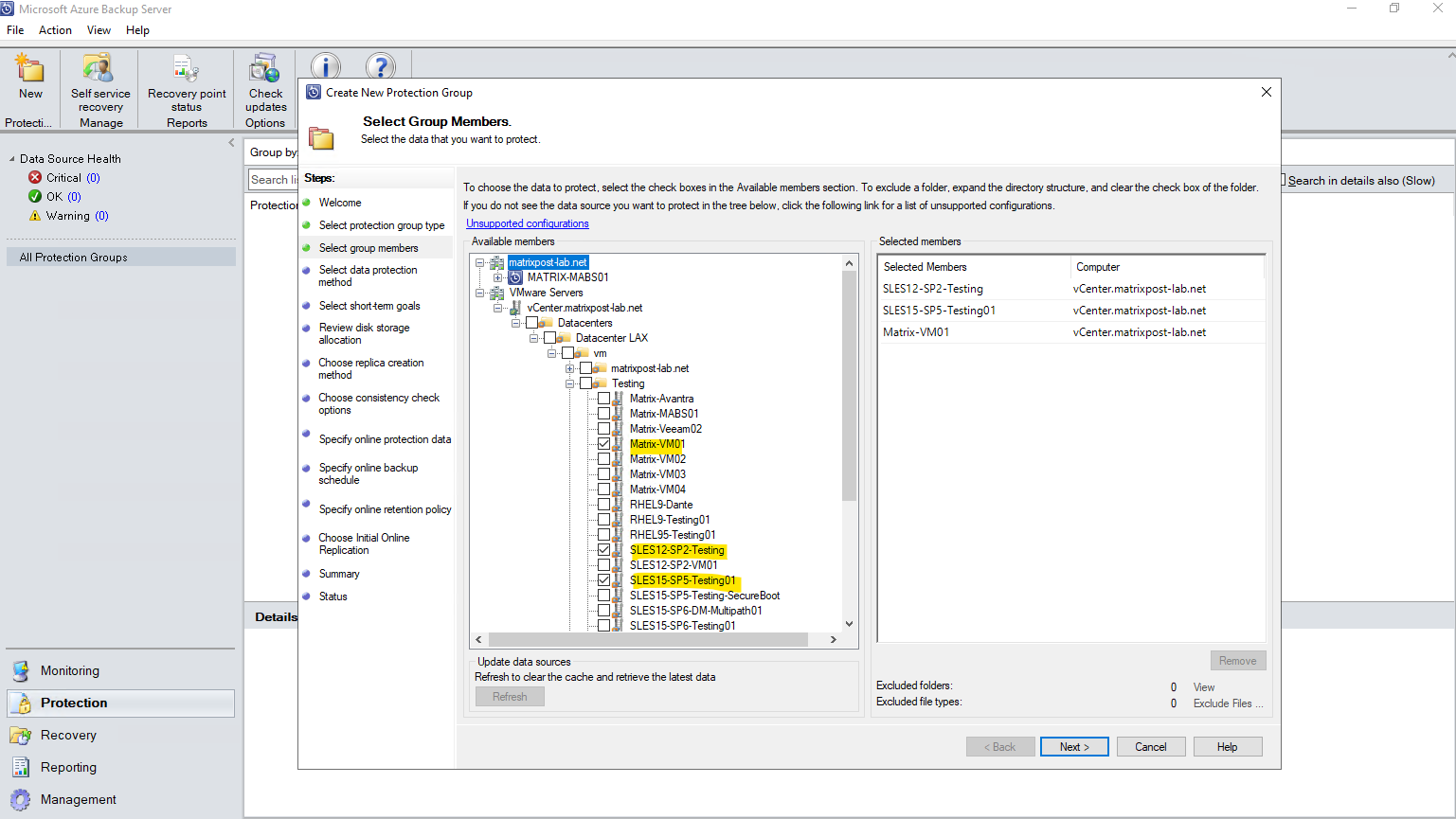
Task: Click the blue information icon in toolbar
Action: (326, 66)
